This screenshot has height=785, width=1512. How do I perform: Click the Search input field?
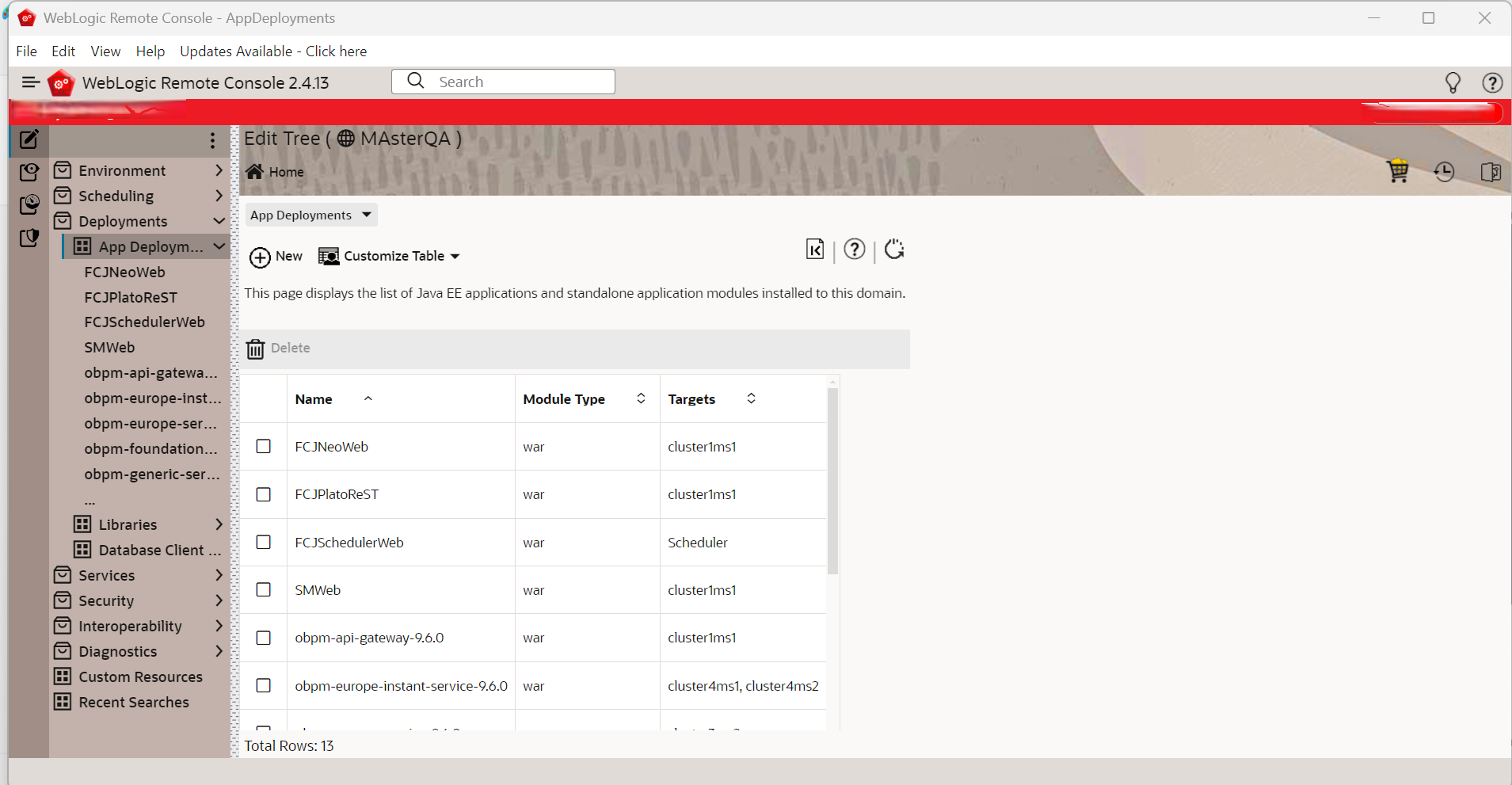[x=503, y=82]
